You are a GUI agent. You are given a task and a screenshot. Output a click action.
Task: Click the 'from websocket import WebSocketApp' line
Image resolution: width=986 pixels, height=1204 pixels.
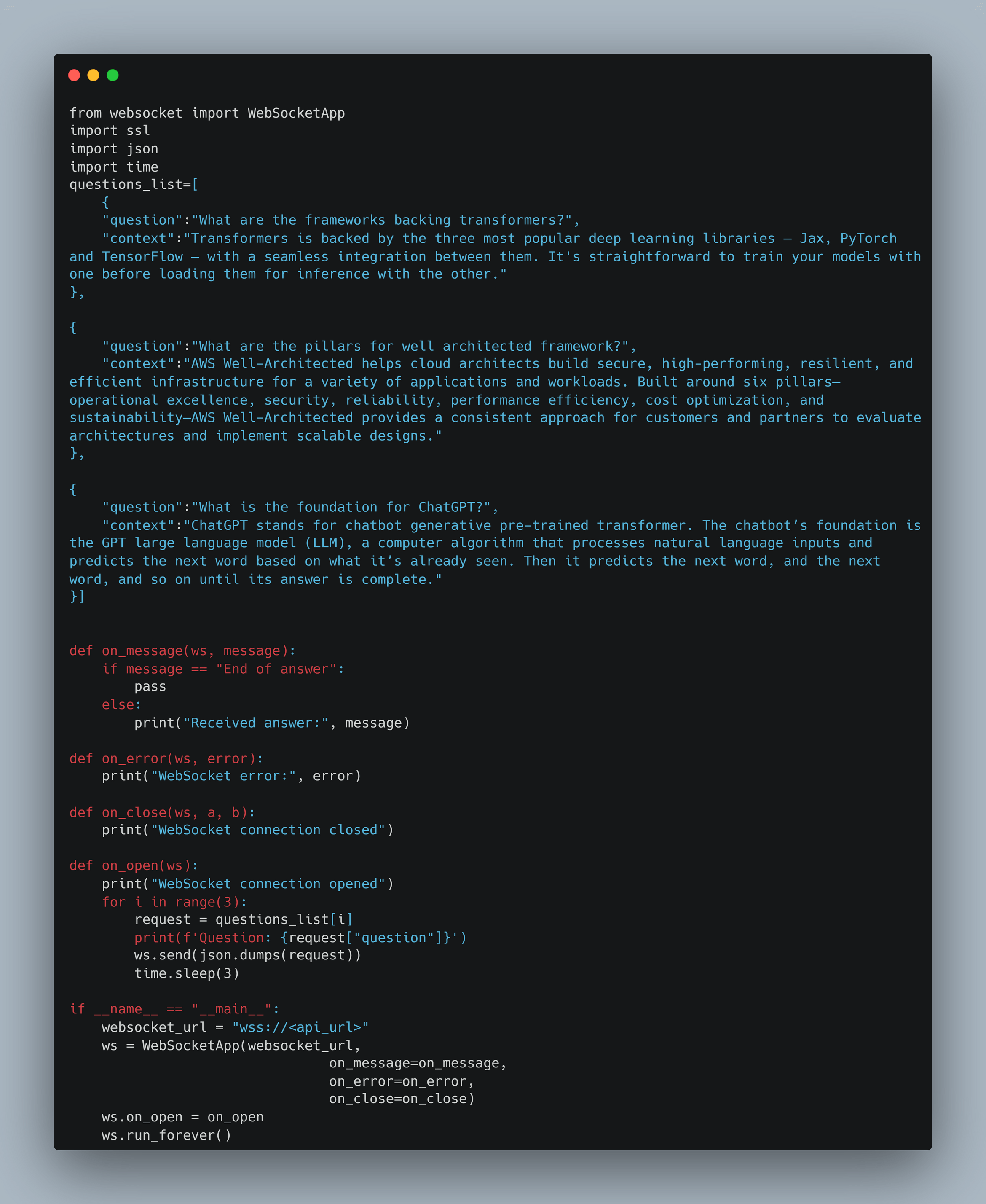207,113
